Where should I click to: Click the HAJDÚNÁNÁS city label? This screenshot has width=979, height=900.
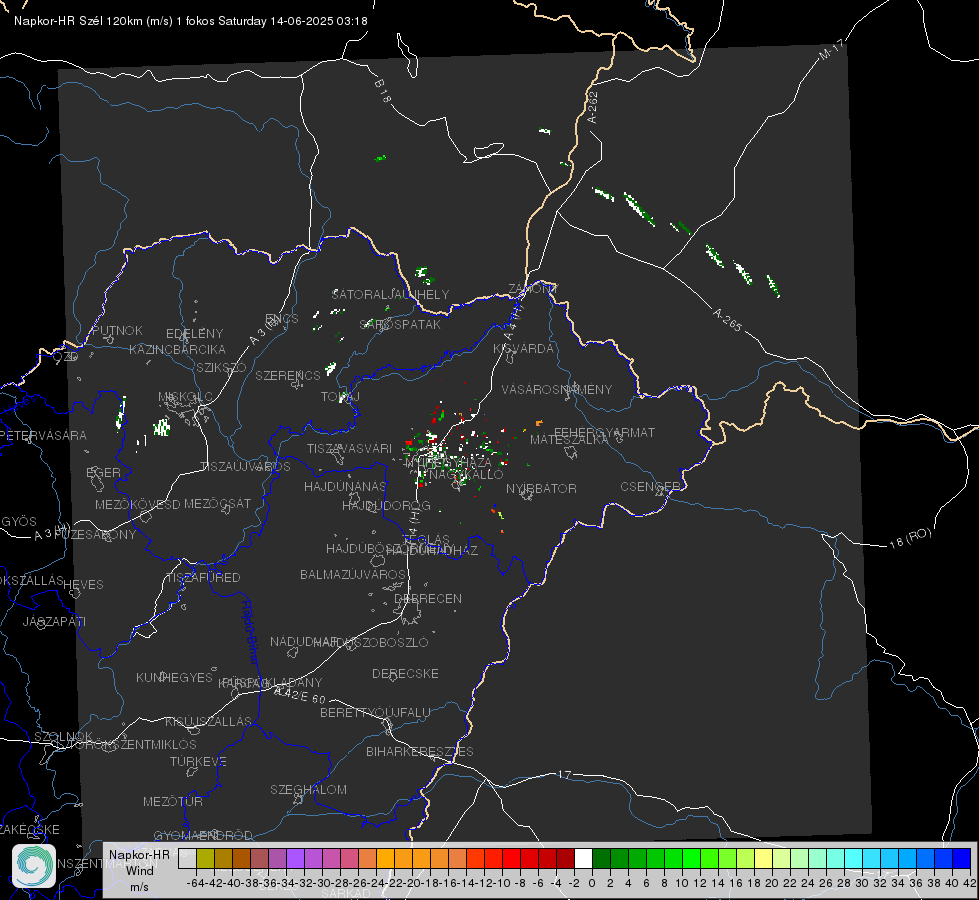345,486
